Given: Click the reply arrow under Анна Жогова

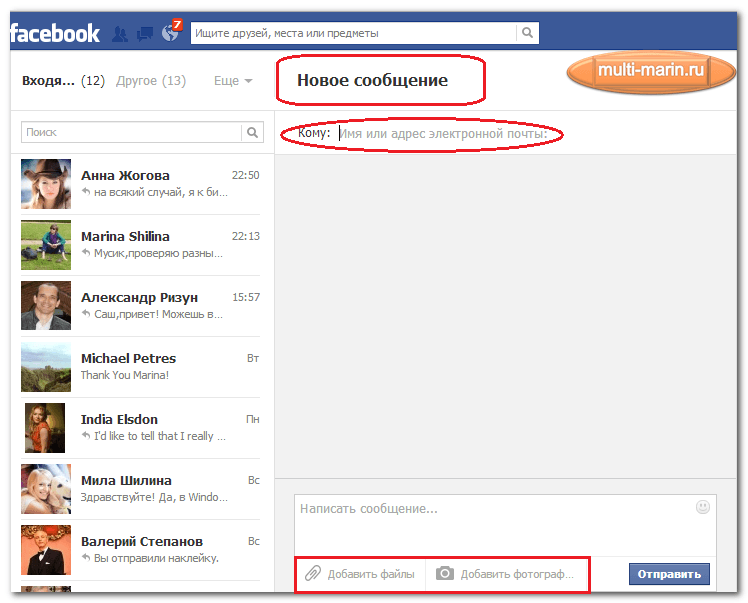Looking at the screenshot, I should point(86,191).
